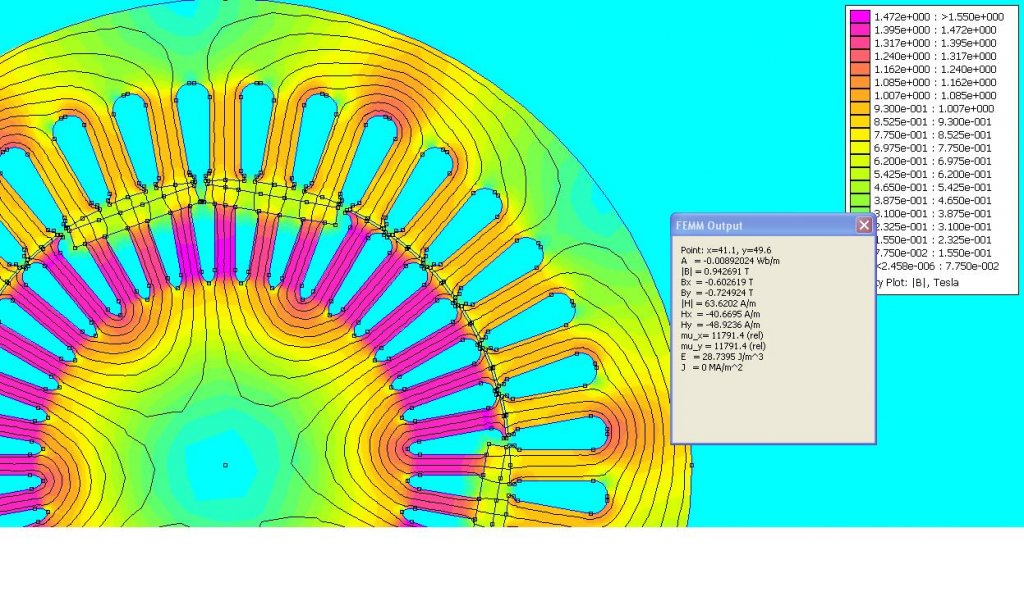Click the FEMM Output title bar

point(773,225)
